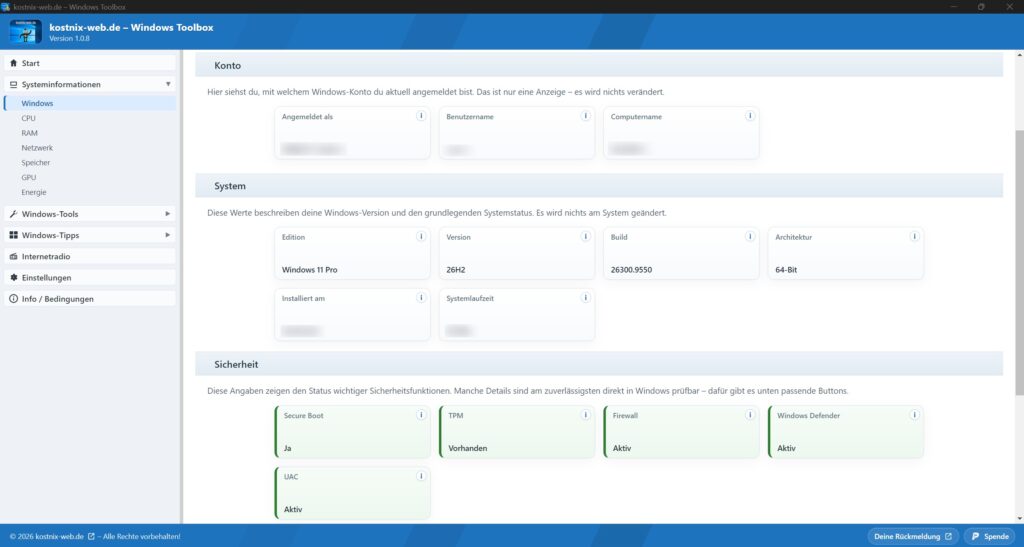Select CPU under Systeminformationen

(28, 118)
